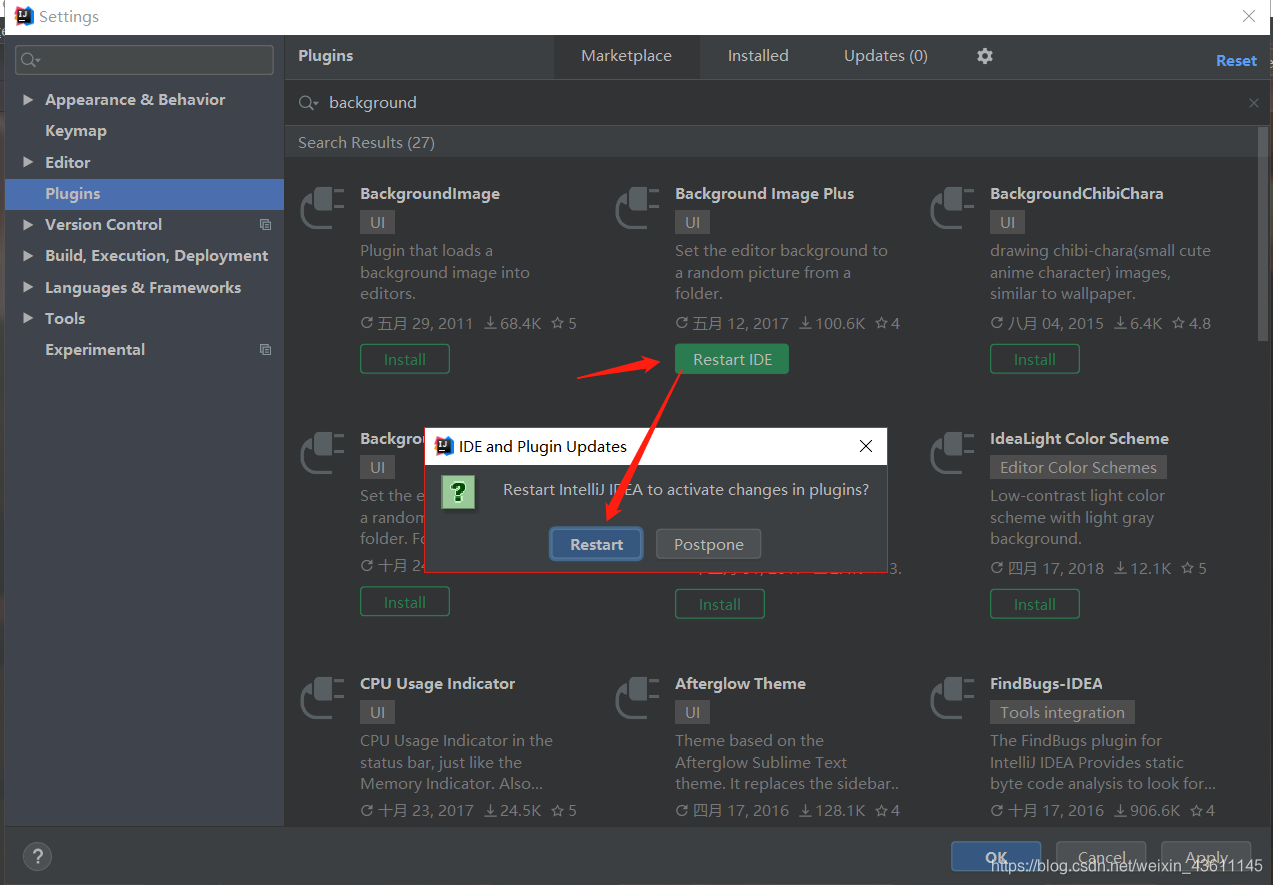Click the BackgroundImage plugin icon
Screen dimensions: 1273x885
pyautogui.click(x=323, y=208)
